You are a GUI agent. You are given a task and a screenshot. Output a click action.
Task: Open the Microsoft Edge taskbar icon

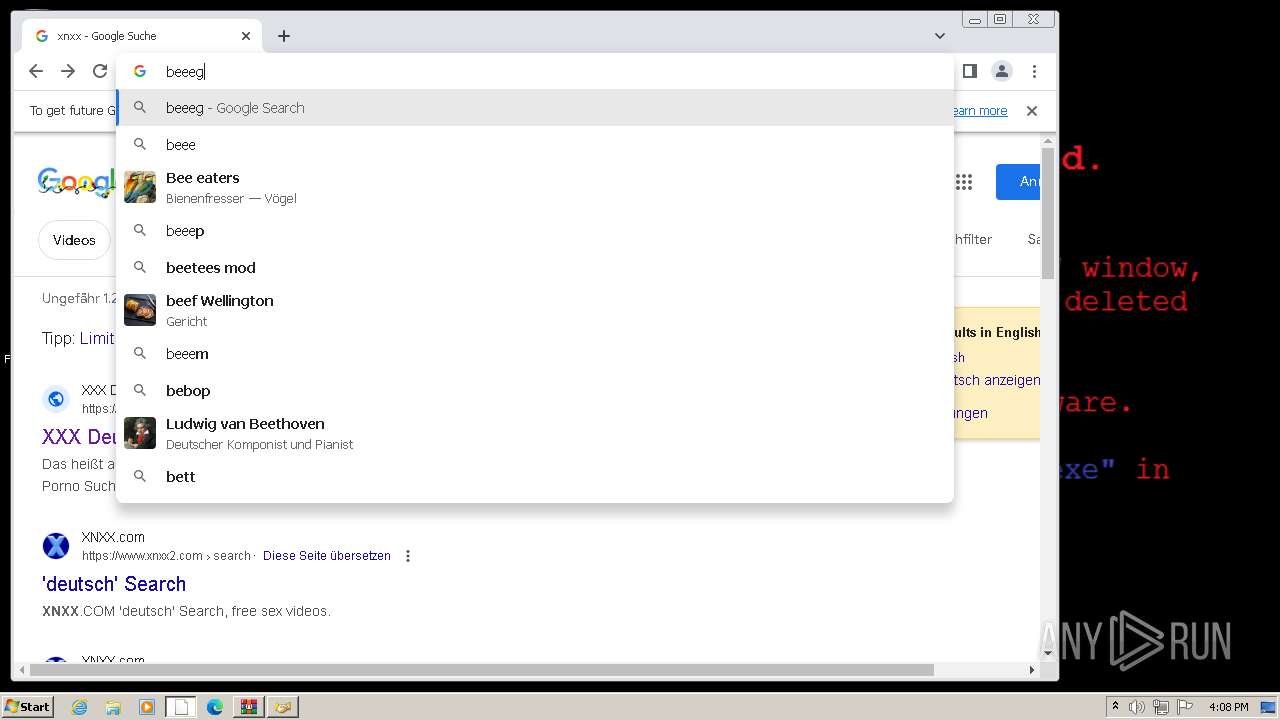coord(215,707)
